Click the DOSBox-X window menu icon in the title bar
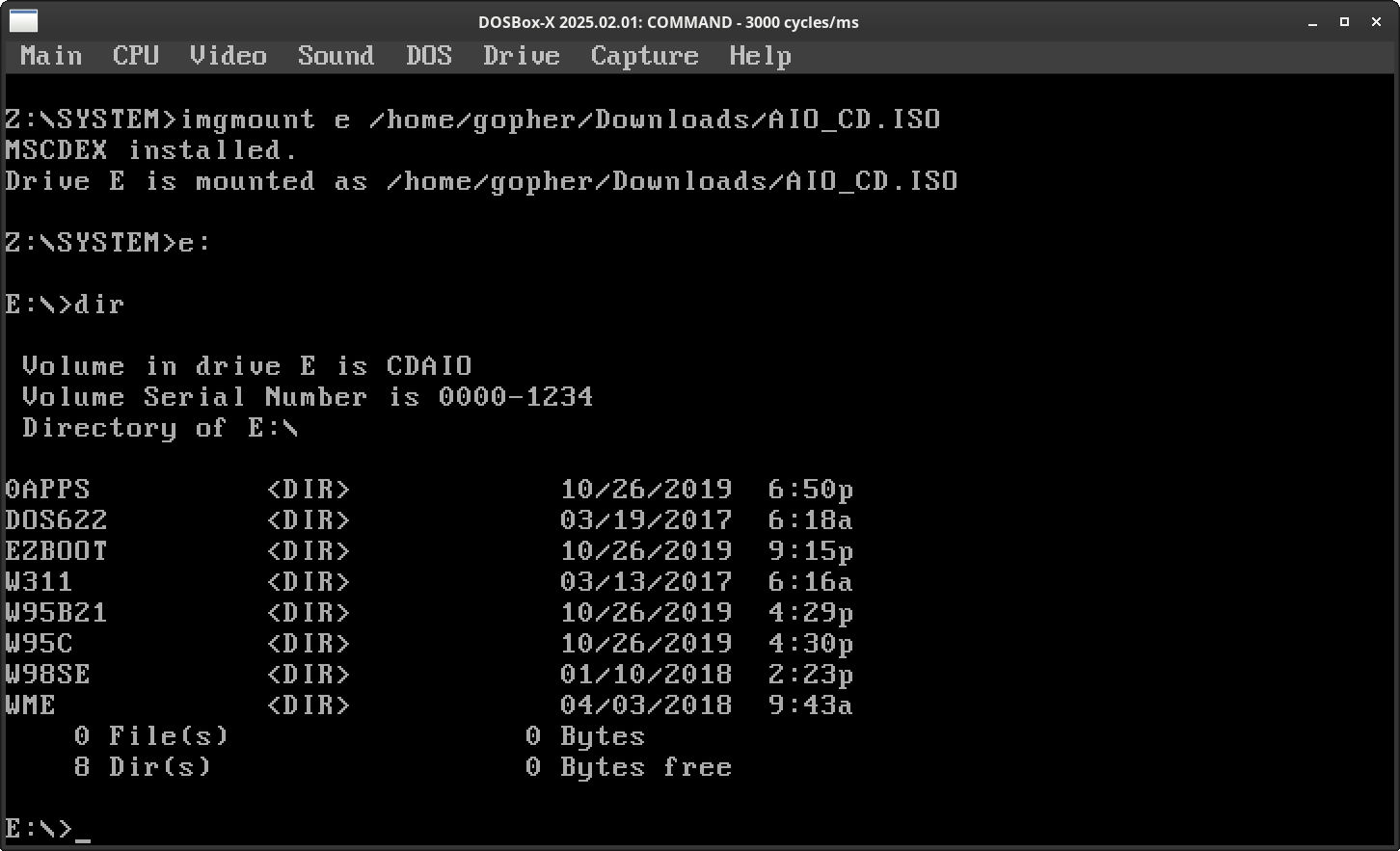The height and width of the screenshot is (851, 1400). [23, 20]
